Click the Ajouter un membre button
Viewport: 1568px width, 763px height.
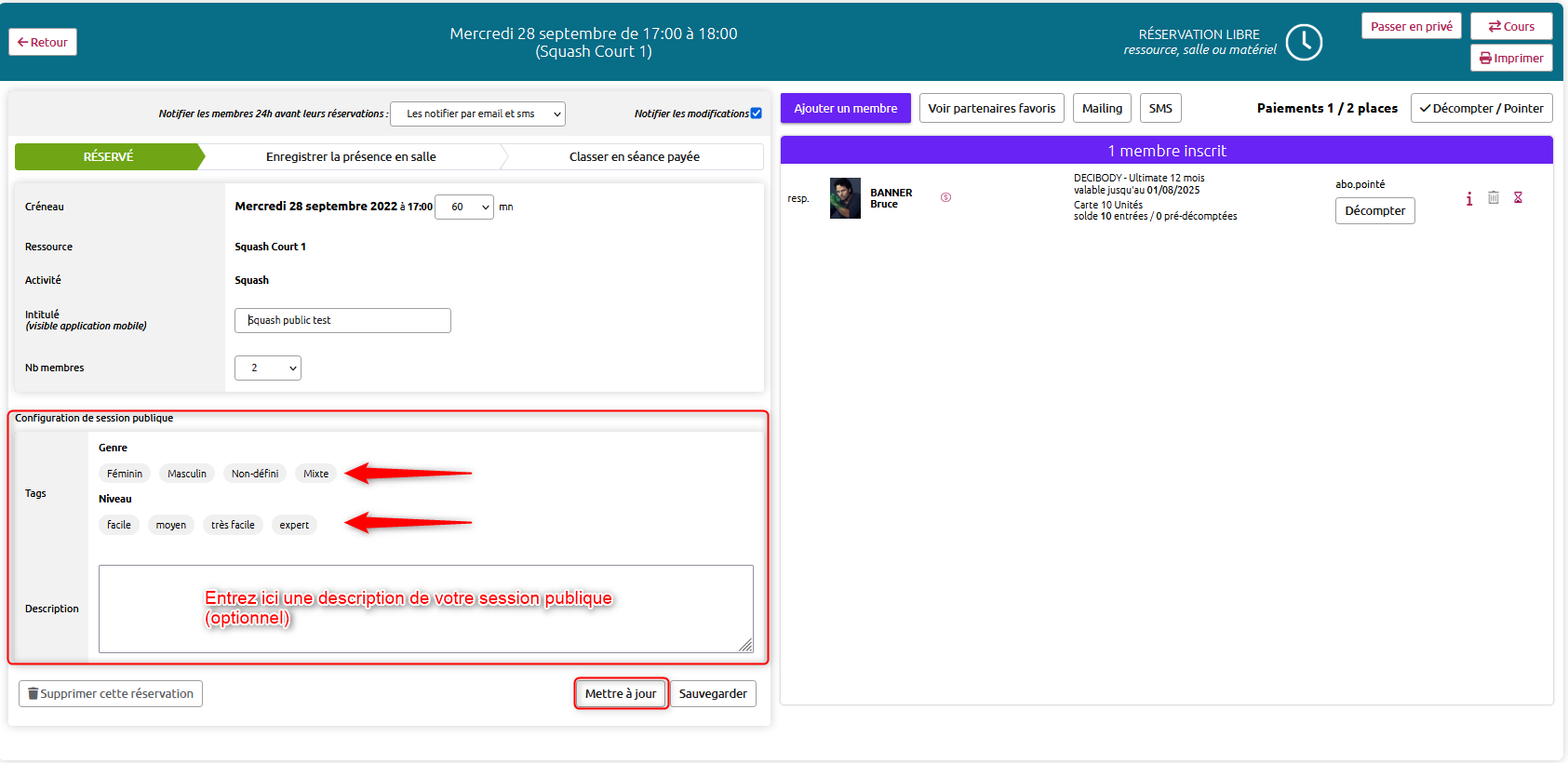[x=846, y=108]
